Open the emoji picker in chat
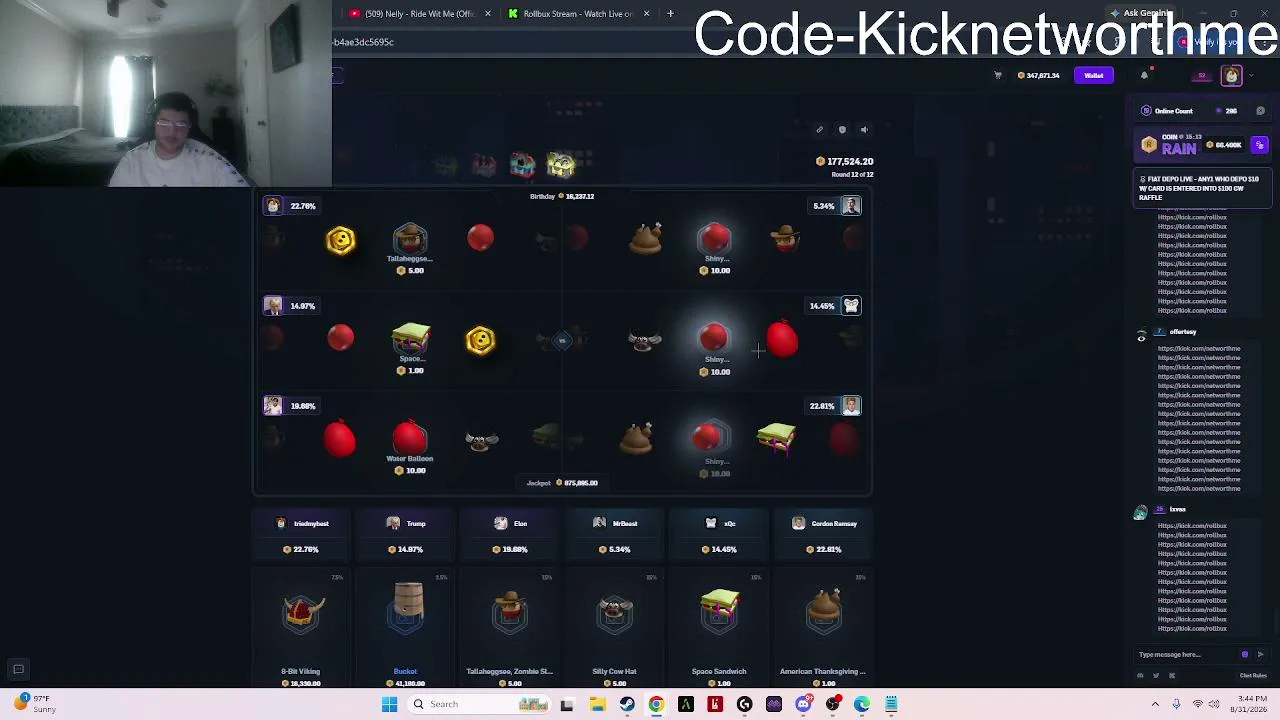The height and width of the screenshot is (720, 1280). pos(1245,655)
